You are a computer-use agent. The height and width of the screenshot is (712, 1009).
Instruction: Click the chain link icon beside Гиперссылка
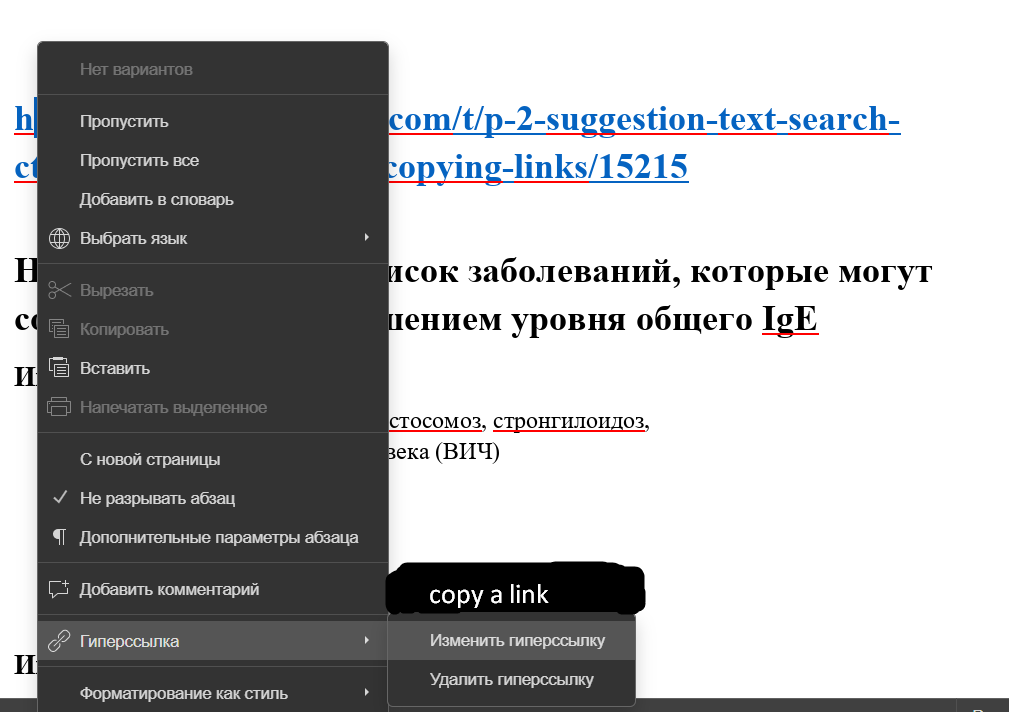tap(59, 641)
